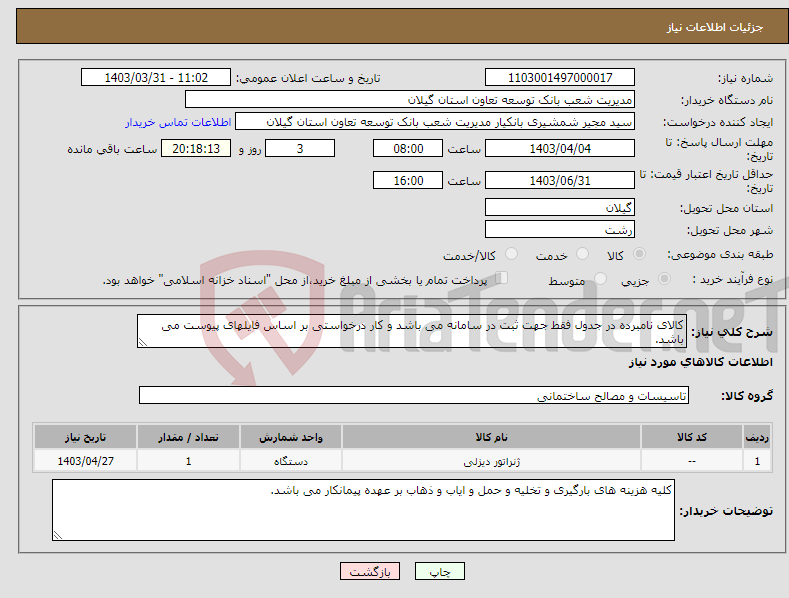The width and height of the screenshot is (789, 598).
Task: Click the دستگاه unit cell
Action: pyautogui.click(x=291, y=461)
